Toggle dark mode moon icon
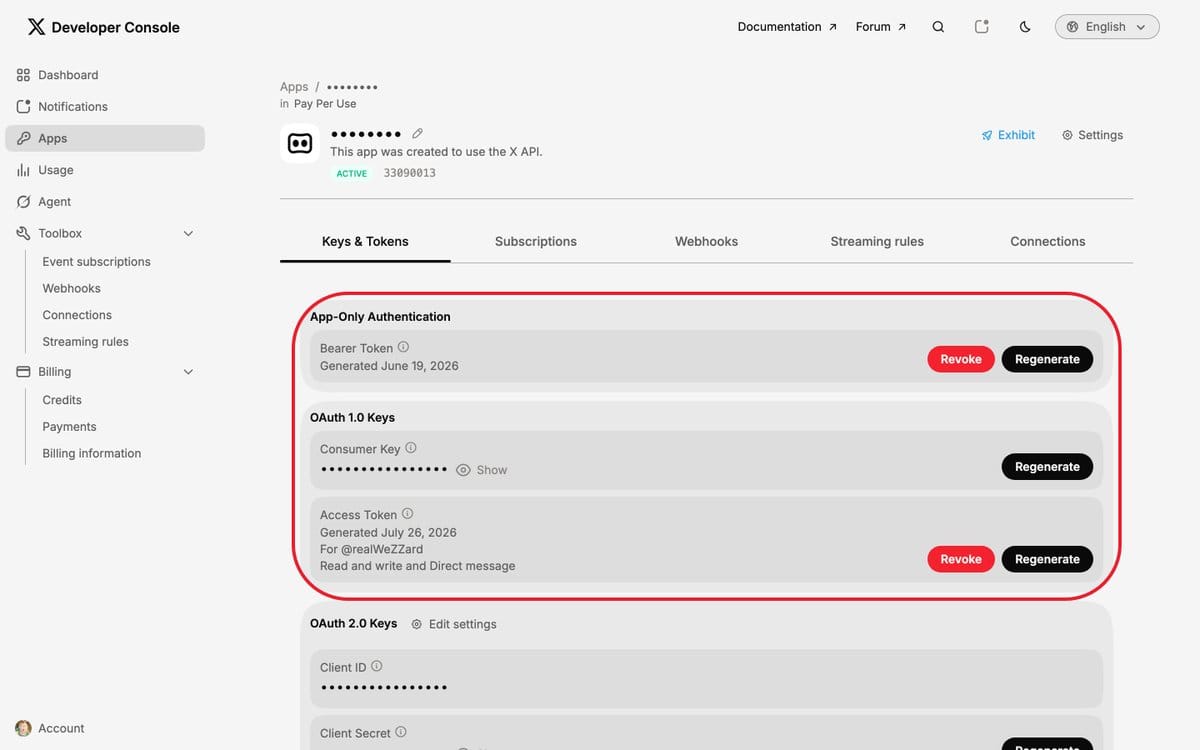The height and width of the screenshot is (750, 1200). [1025, 27]
